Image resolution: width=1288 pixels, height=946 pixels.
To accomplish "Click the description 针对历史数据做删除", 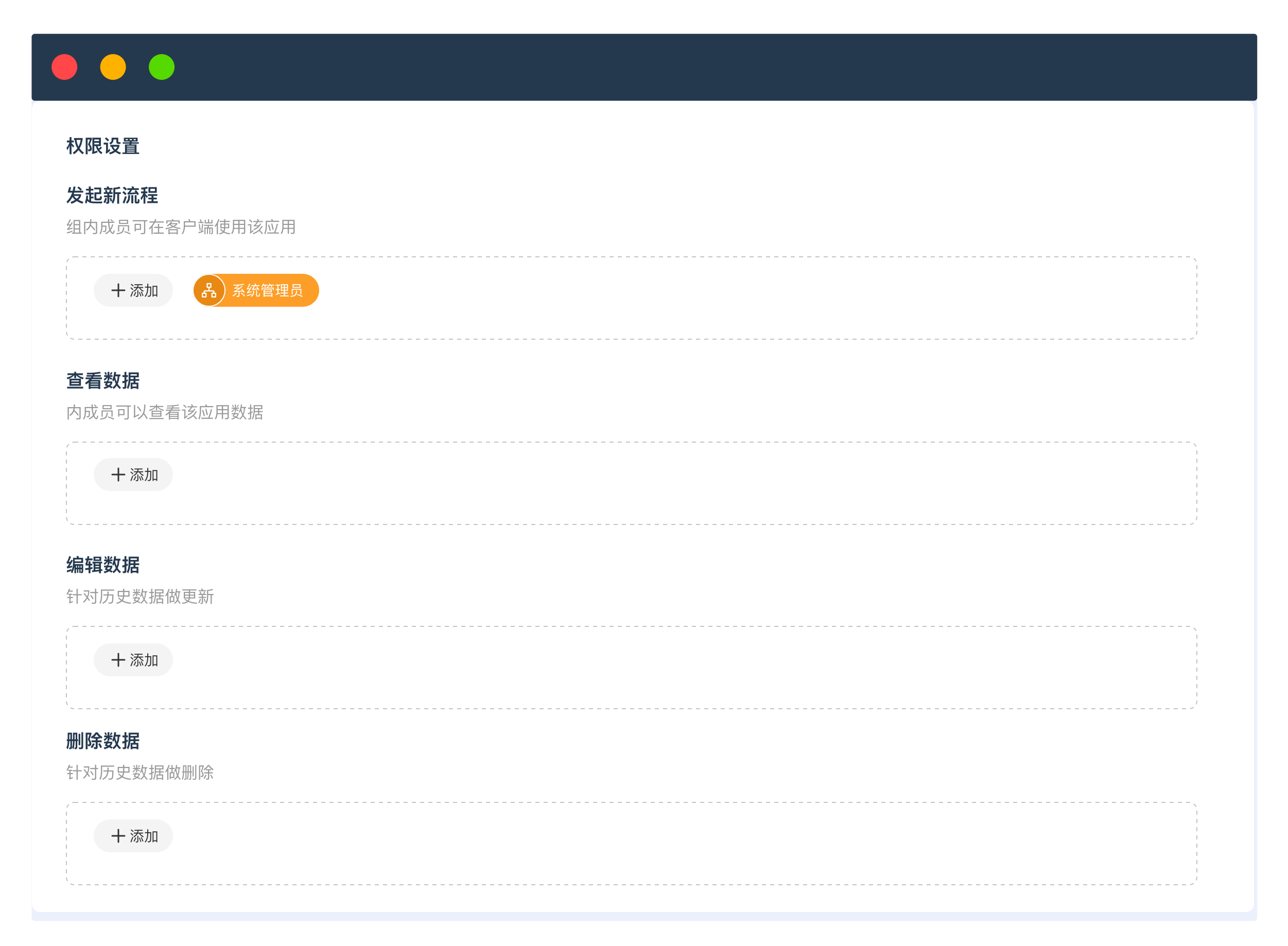I will pyautogui.click(x=140, y=773).
